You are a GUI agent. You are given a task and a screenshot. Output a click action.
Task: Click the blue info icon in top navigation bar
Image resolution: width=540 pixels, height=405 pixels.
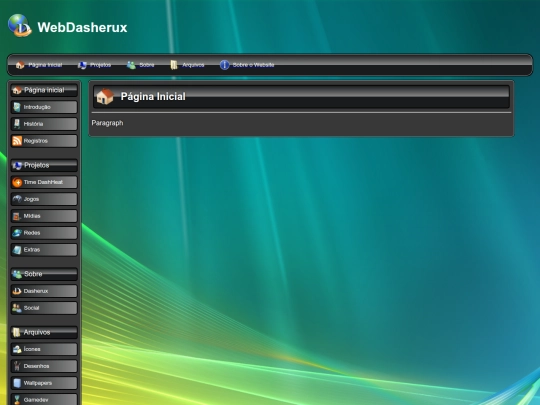pyautogui.click(x=225, y=65)
